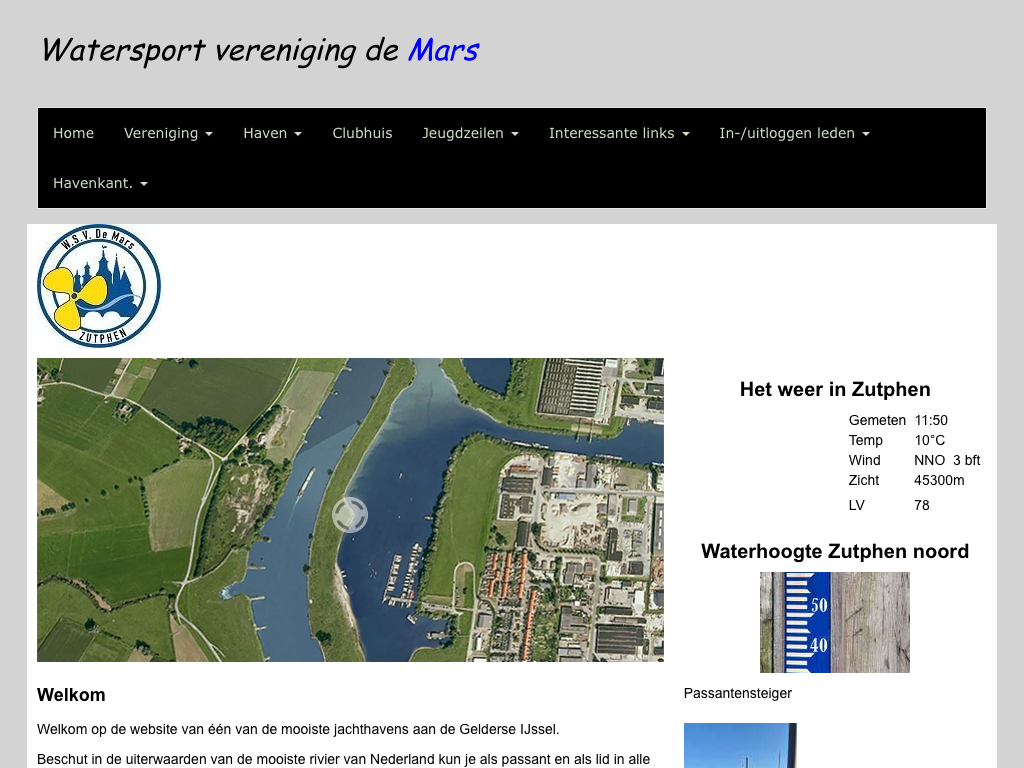Click the caret arrow next to Havenkant.
The height and width of the screenshot is (768, 1024).
point(144,185)
